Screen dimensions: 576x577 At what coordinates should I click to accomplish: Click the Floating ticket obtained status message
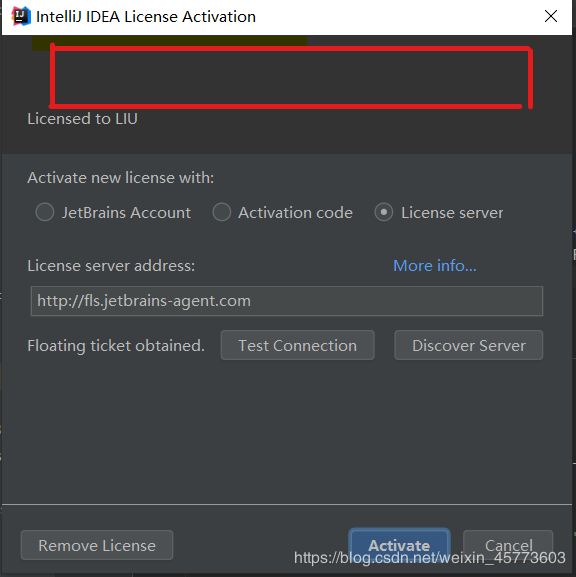click(x=116, y=346)
